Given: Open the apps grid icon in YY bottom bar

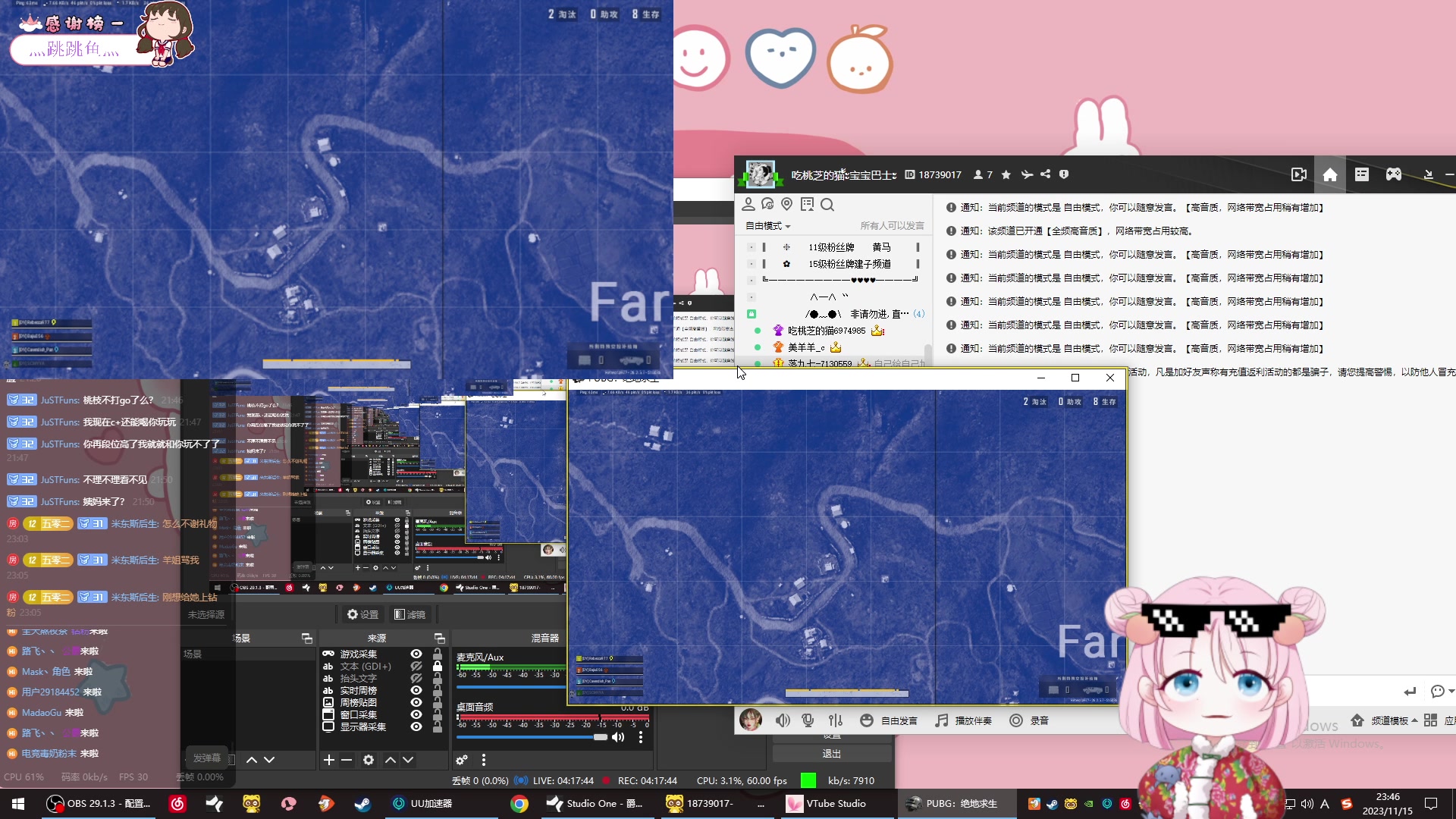Looking at the screenshot, I should coord(1430,720).
